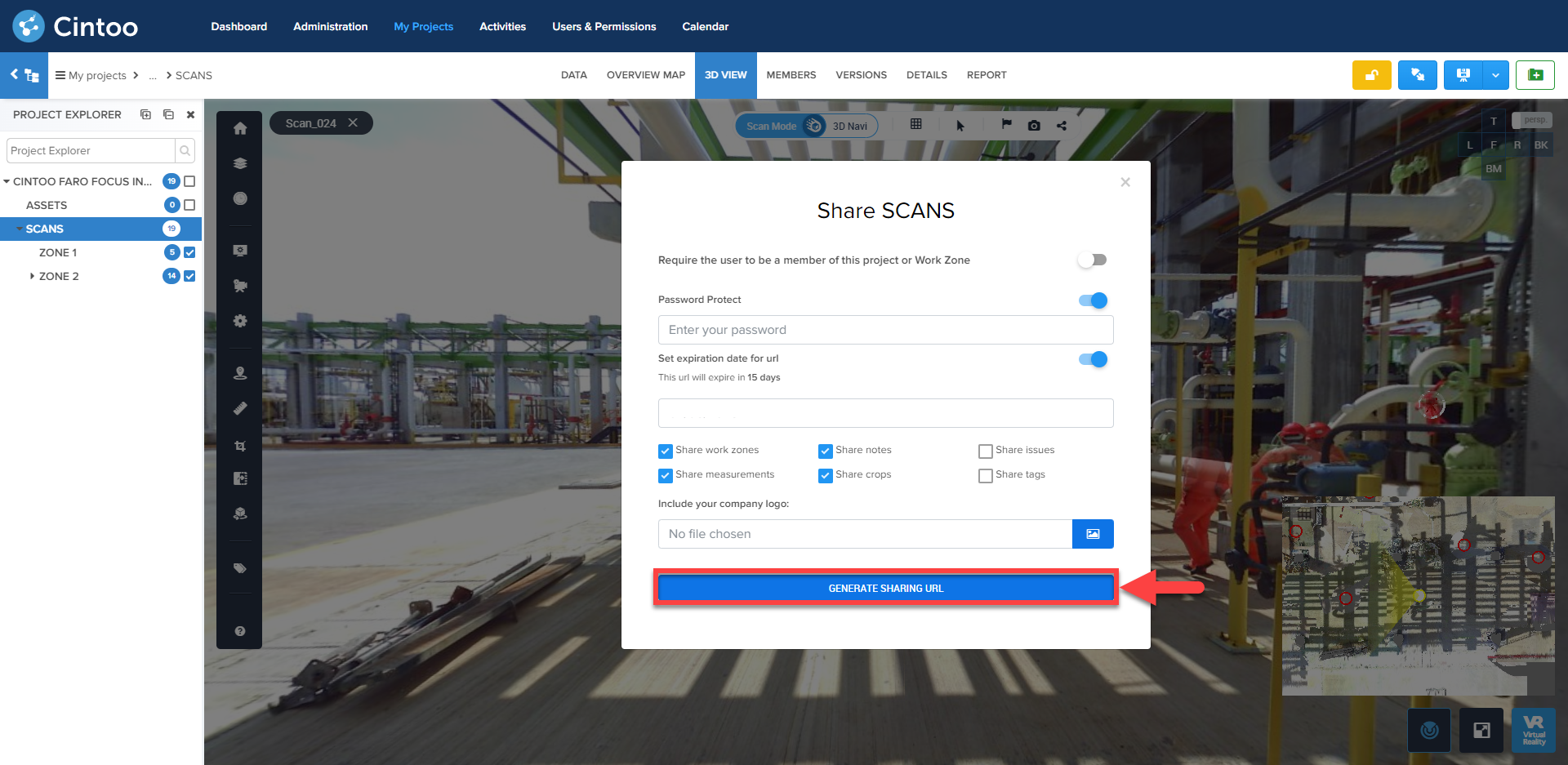Image resolution: width=1568 pixels, height=765 pixels.
Task: Click the flag icon in the viewer toolbar
Action: [1007, 124]
